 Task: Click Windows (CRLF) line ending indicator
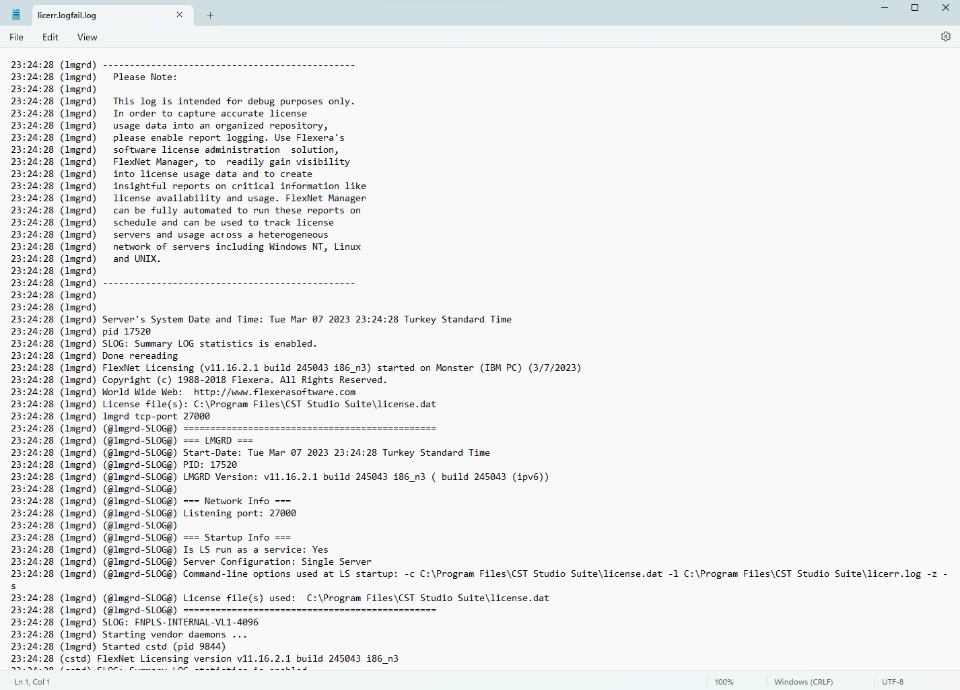pos(803,681)
